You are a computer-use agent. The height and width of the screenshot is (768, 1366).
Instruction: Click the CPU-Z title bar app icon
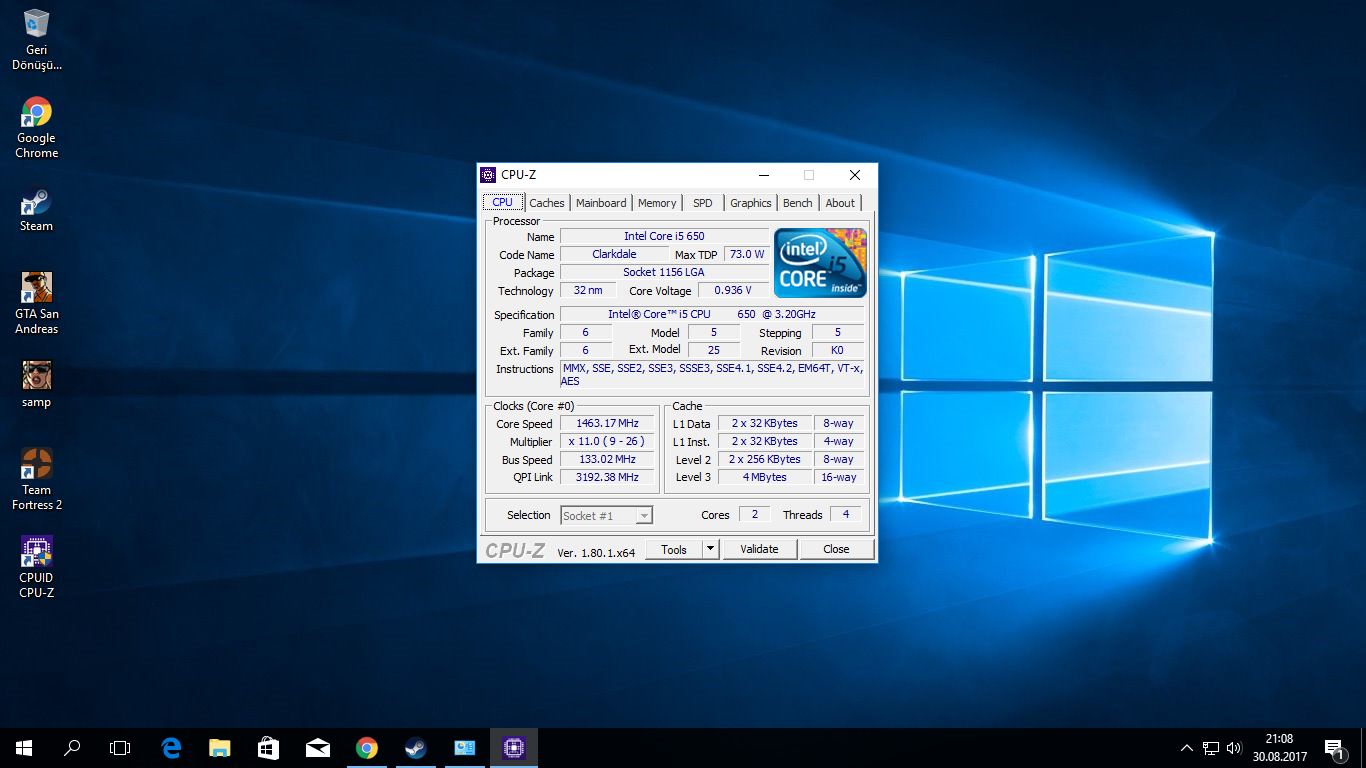coord(488,175)
